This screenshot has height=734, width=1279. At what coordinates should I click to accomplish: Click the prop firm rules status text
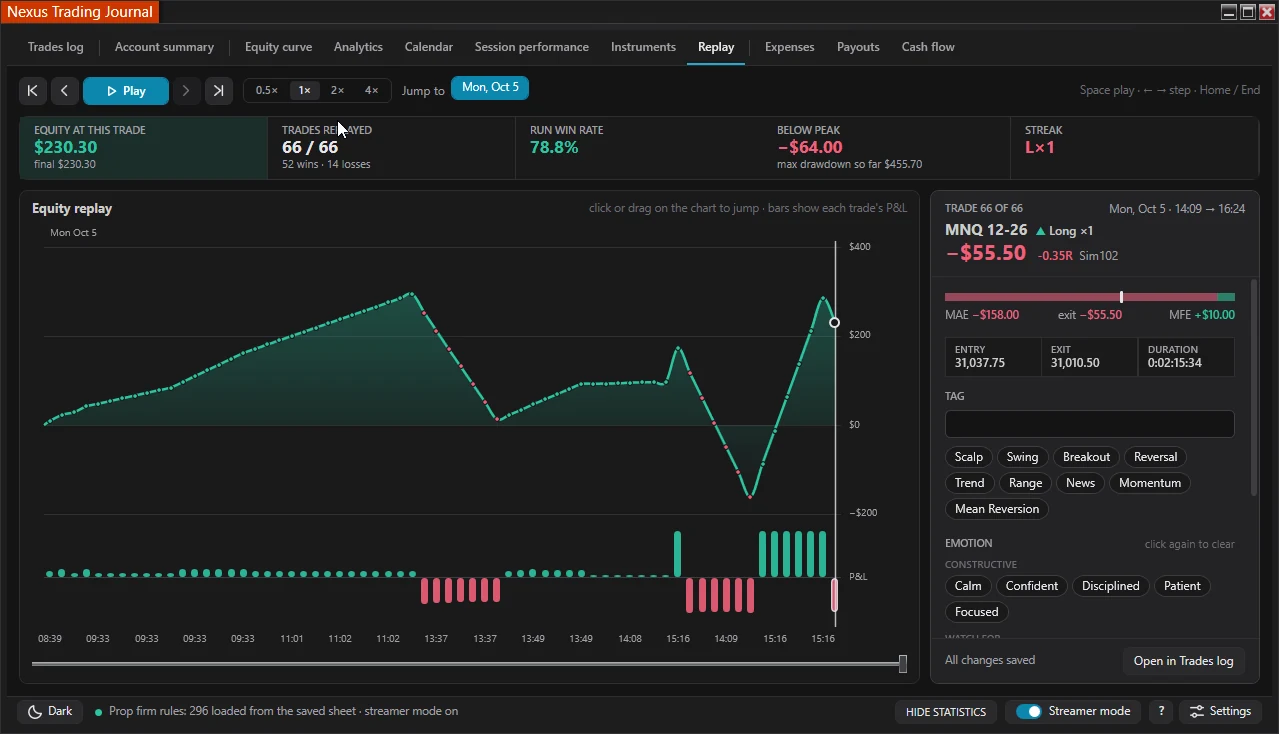(x=283, y=712)
